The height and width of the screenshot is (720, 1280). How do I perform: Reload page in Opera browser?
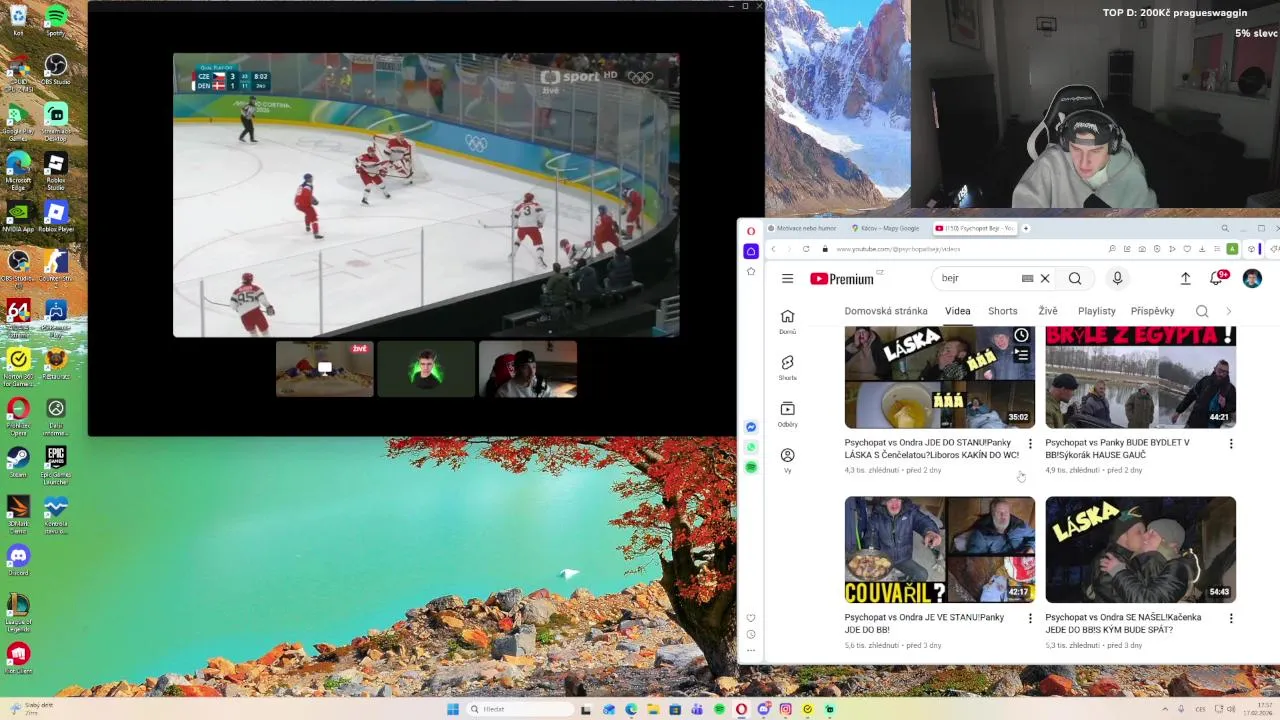(806, 249)
